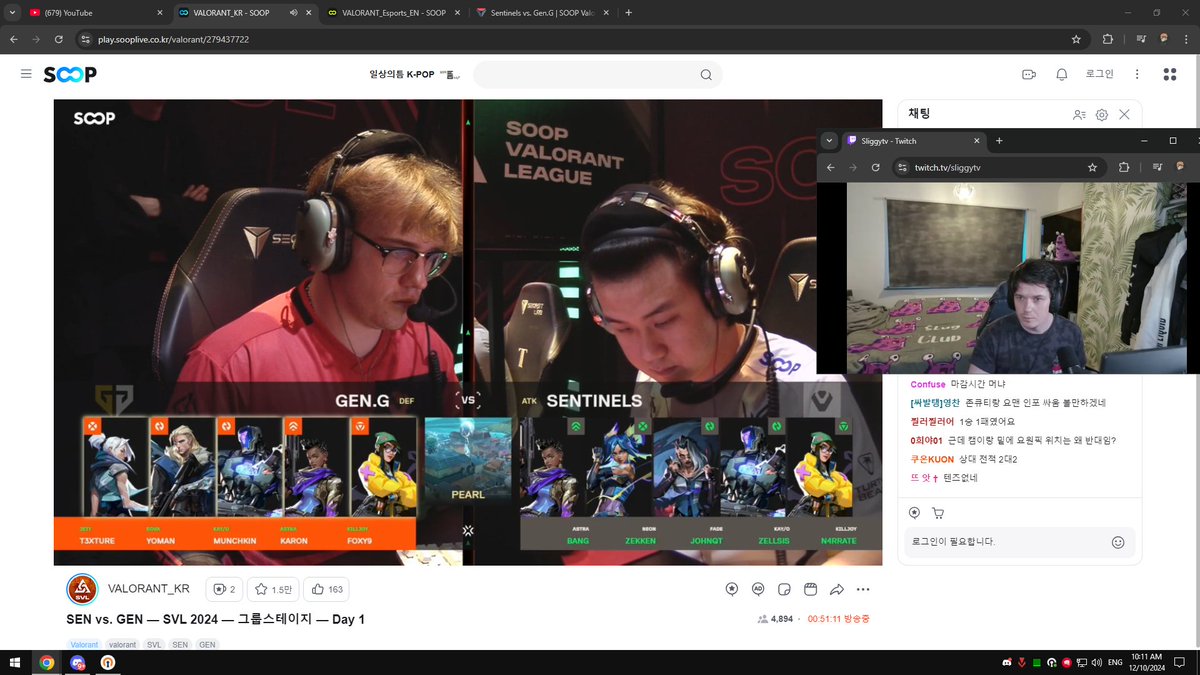Viewport: 1200px width, 675px height.
Task: Click the Valorant category tag
Action: point(85,645)
